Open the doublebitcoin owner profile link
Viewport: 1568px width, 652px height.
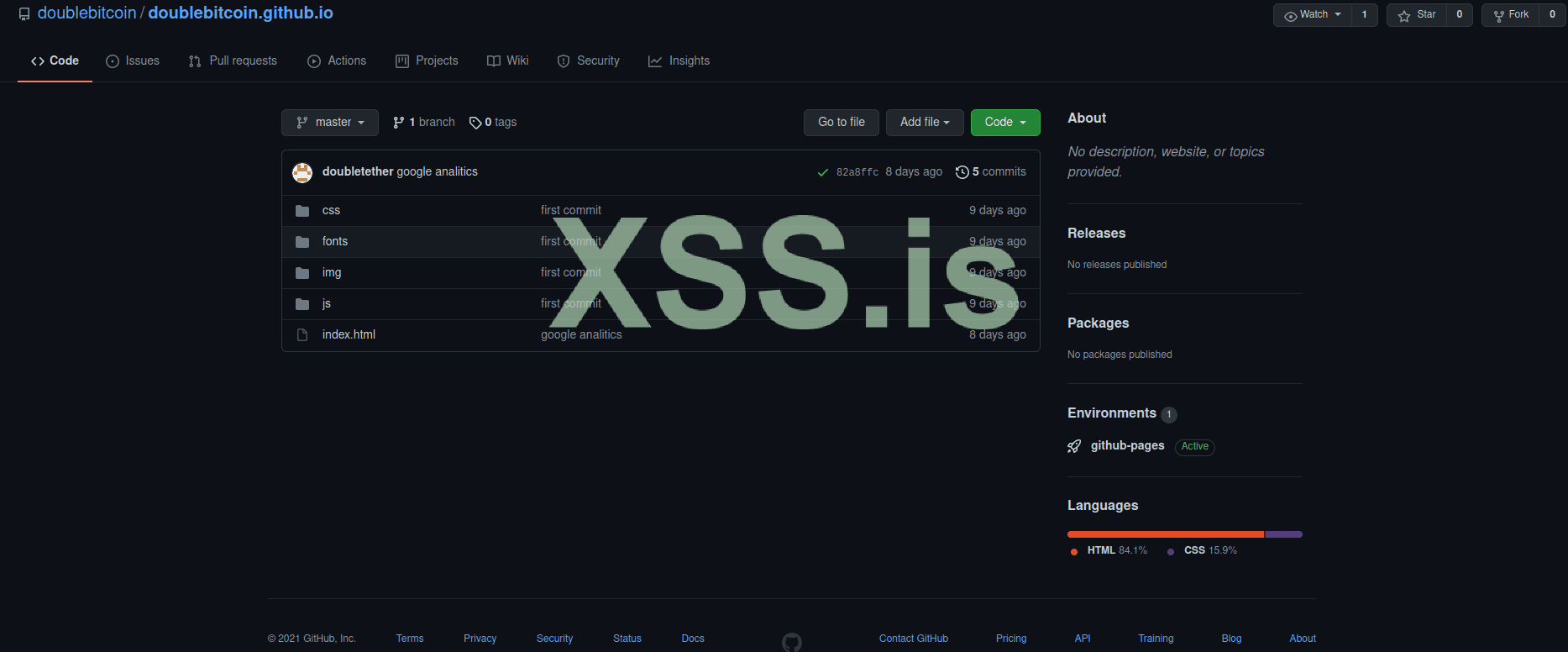click(87, 13)
